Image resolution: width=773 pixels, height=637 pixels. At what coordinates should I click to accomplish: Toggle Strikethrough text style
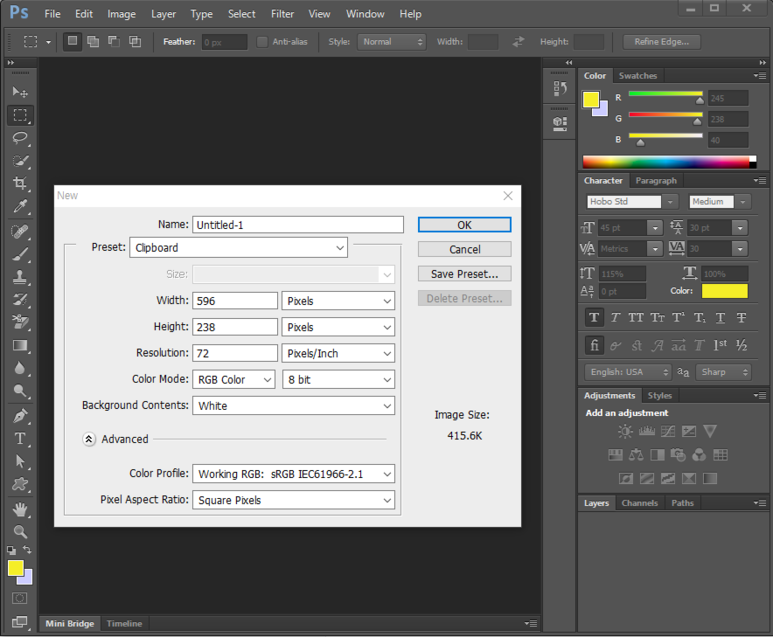coord(741,318)
